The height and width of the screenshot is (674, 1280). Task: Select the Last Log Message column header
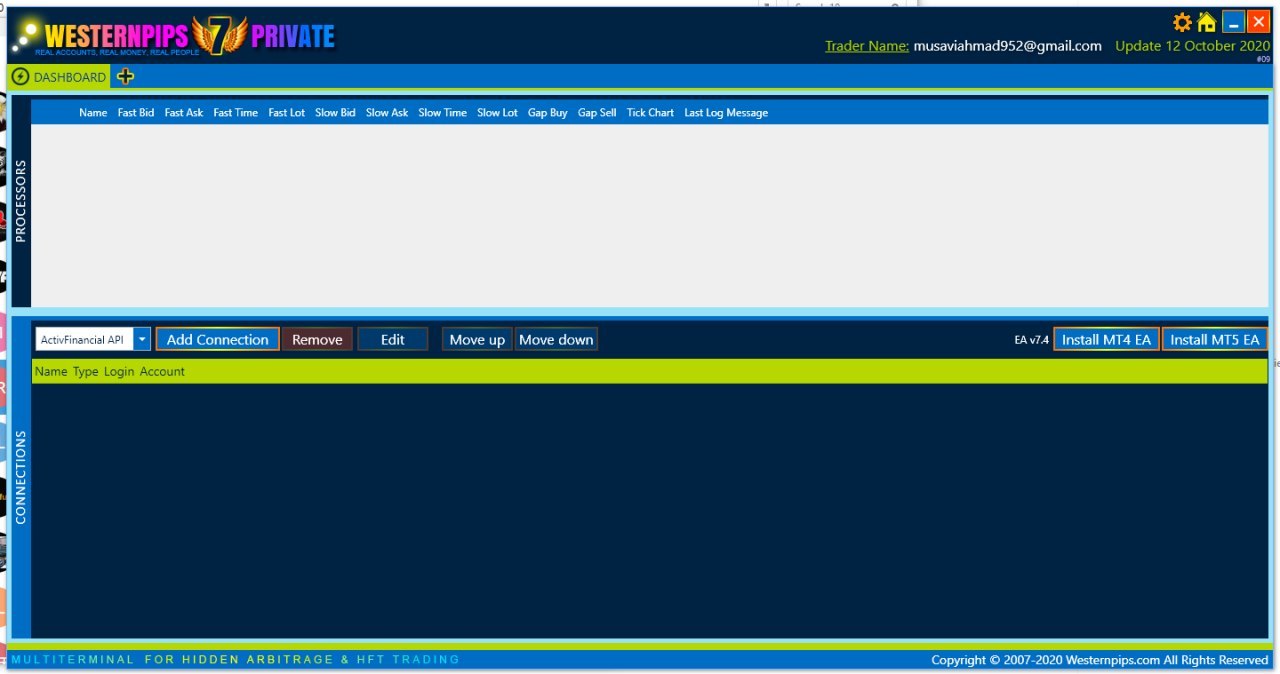(726, 113)
